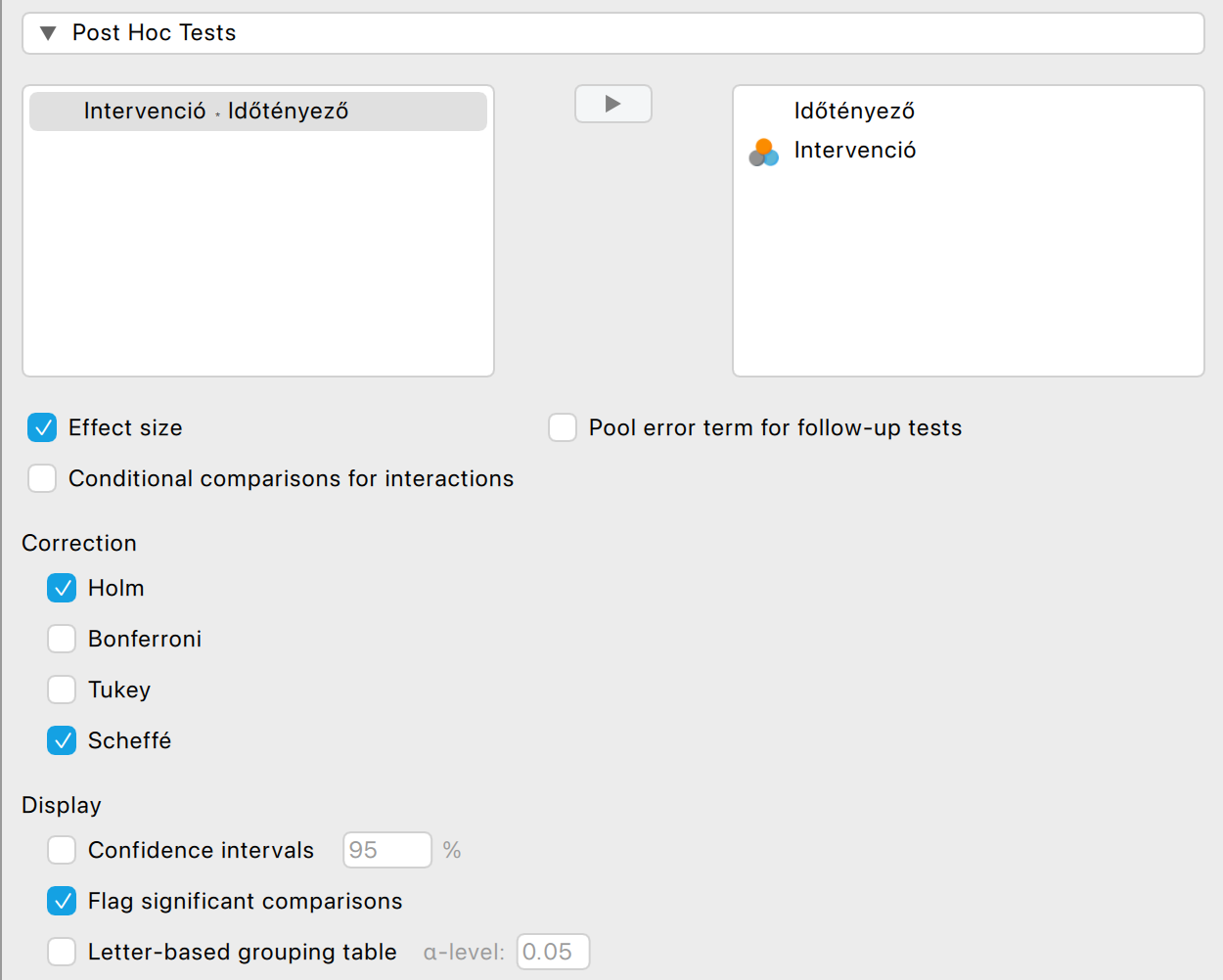Click empty area of the left terms list
The width and height of the screenshot is (1223, 980).
coord(258,264)
